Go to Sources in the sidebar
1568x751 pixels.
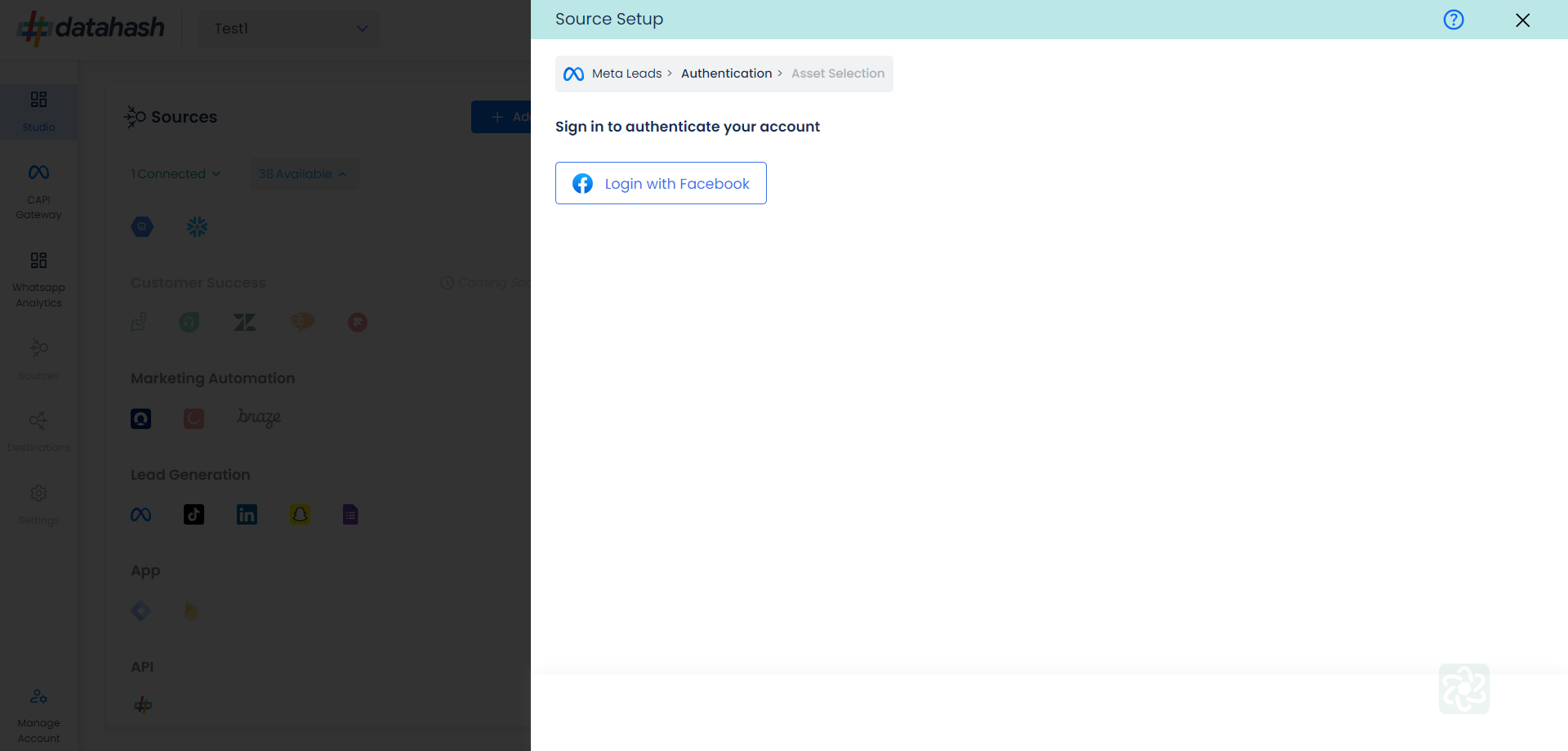(x=38, y=360)
